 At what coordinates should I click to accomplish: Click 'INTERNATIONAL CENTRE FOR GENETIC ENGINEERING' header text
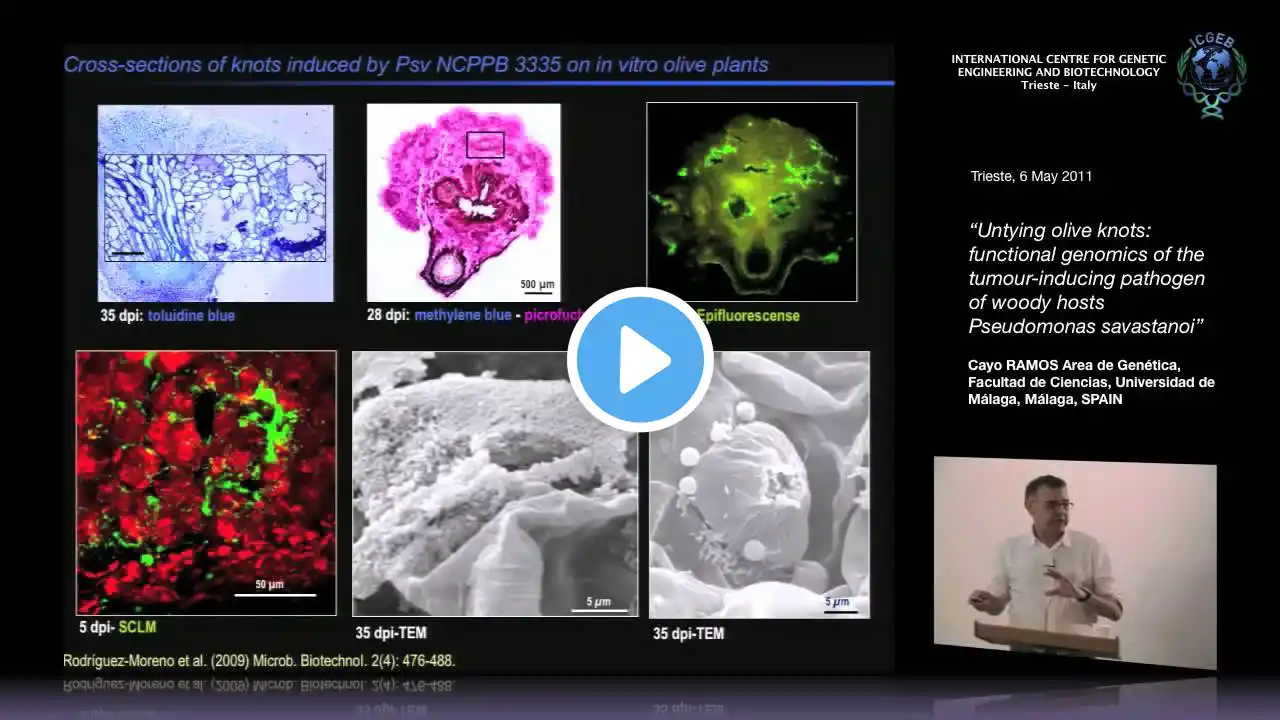(x=1059, y=72)
